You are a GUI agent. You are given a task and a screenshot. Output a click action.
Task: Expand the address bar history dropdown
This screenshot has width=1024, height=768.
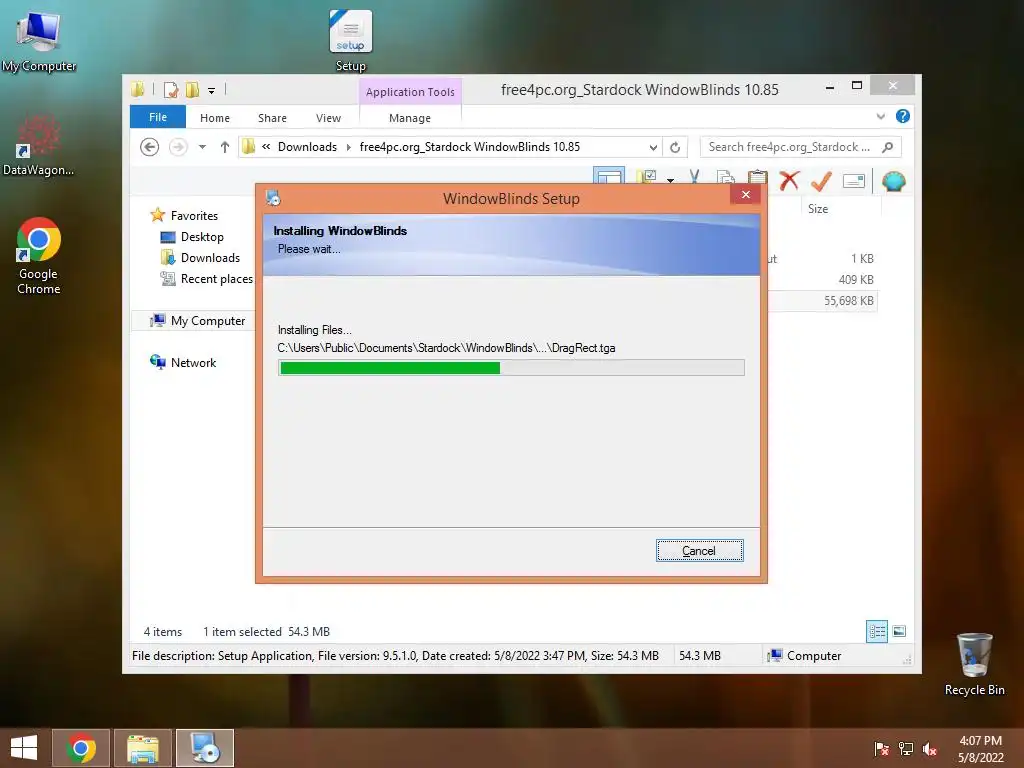click(x=653, y=147)
